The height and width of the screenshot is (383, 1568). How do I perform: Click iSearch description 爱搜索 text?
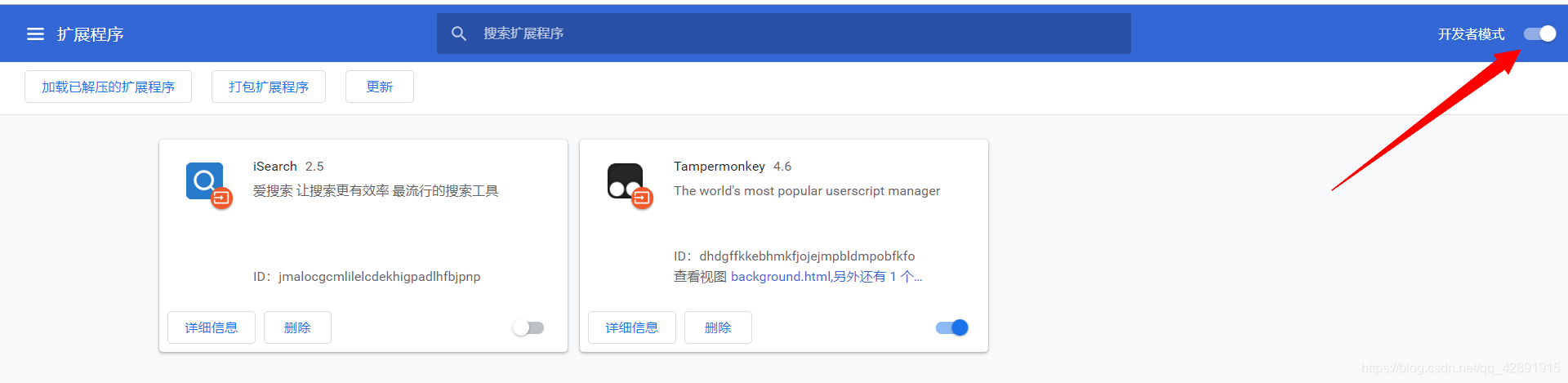pyautogui.click(x=376, y=191)
